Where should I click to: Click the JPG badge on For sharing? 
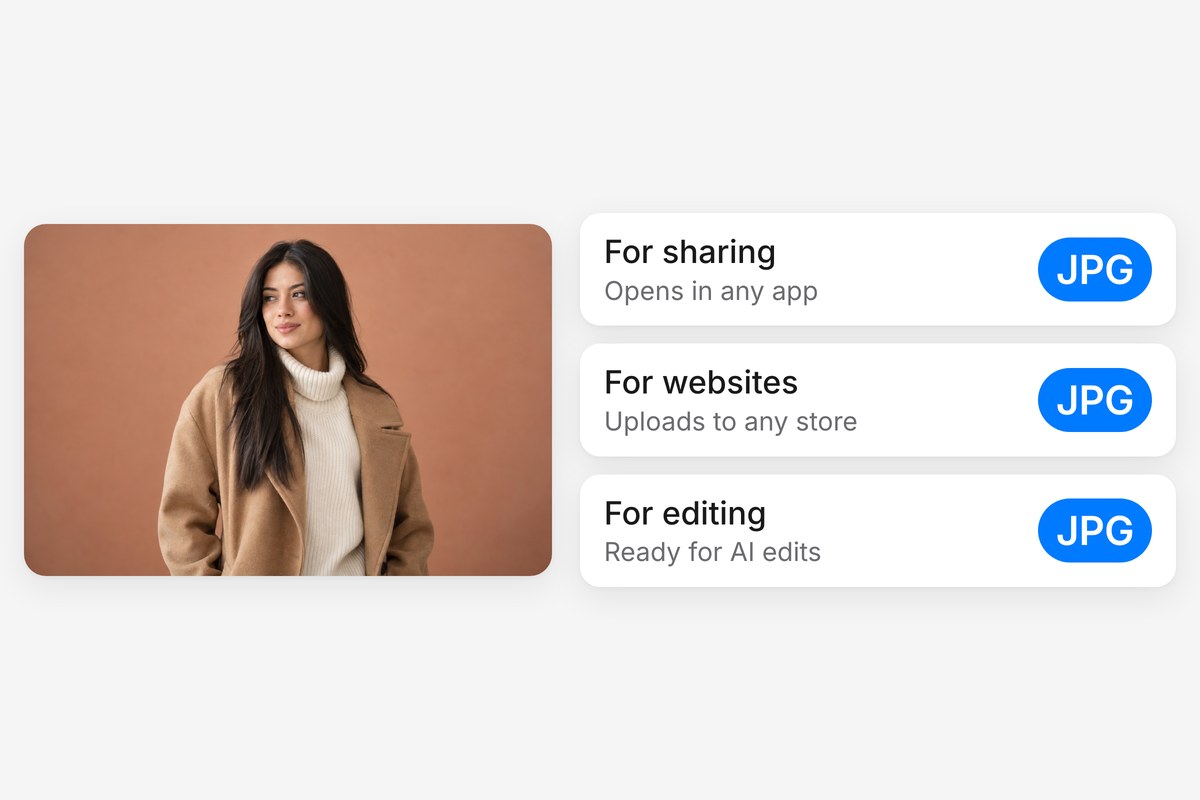point(1095,269)
